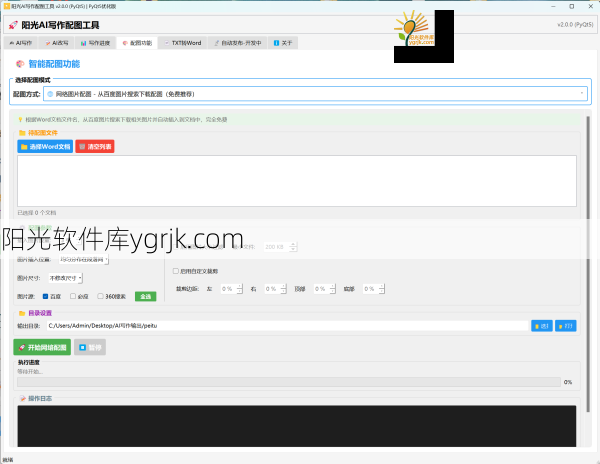Click the 打开 button beside the output directory
The height and width of the screenshot is (464, 600).
tap(566, 326)
